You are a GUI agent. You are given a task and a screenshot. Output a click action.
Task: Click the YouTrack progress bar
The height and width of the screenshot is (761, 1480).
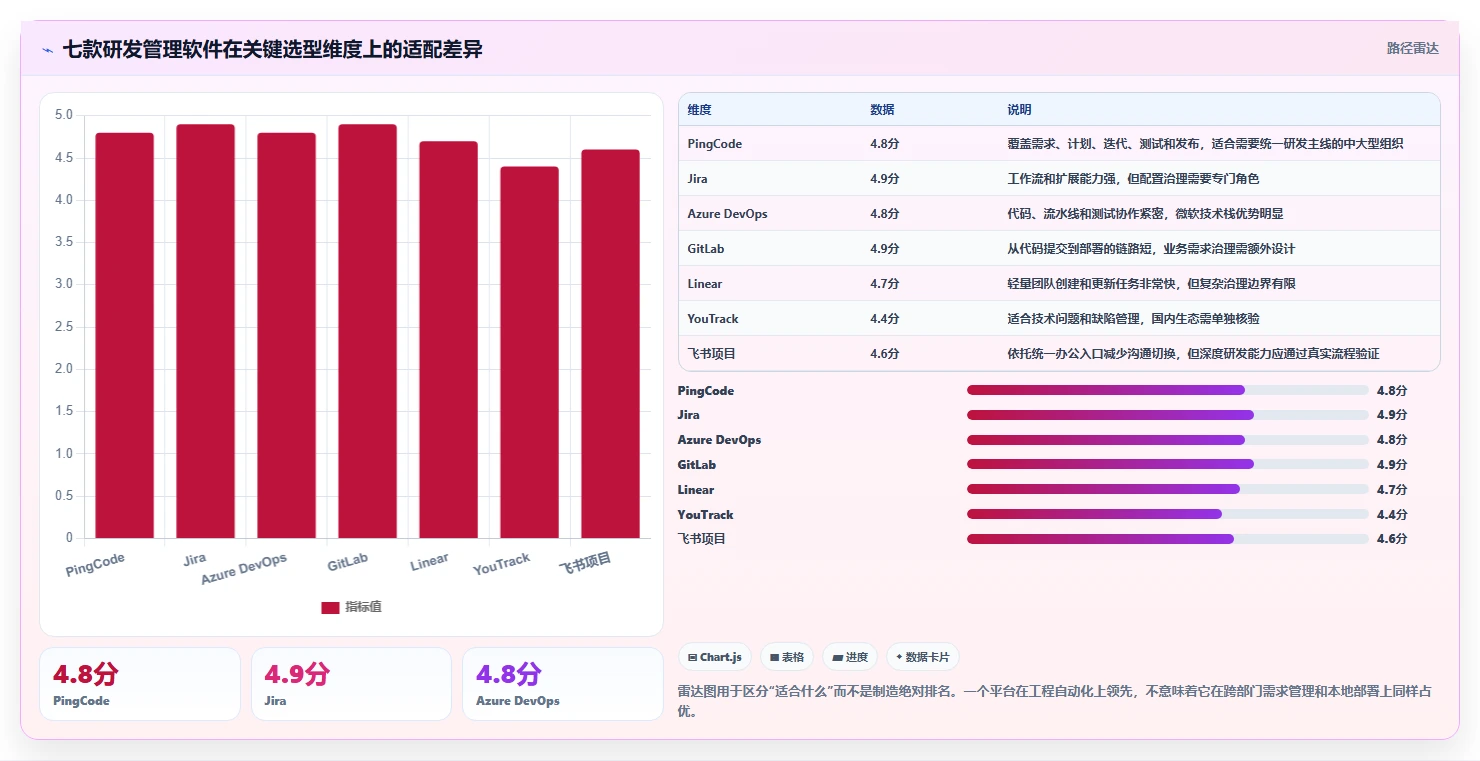coord(1168,514)
